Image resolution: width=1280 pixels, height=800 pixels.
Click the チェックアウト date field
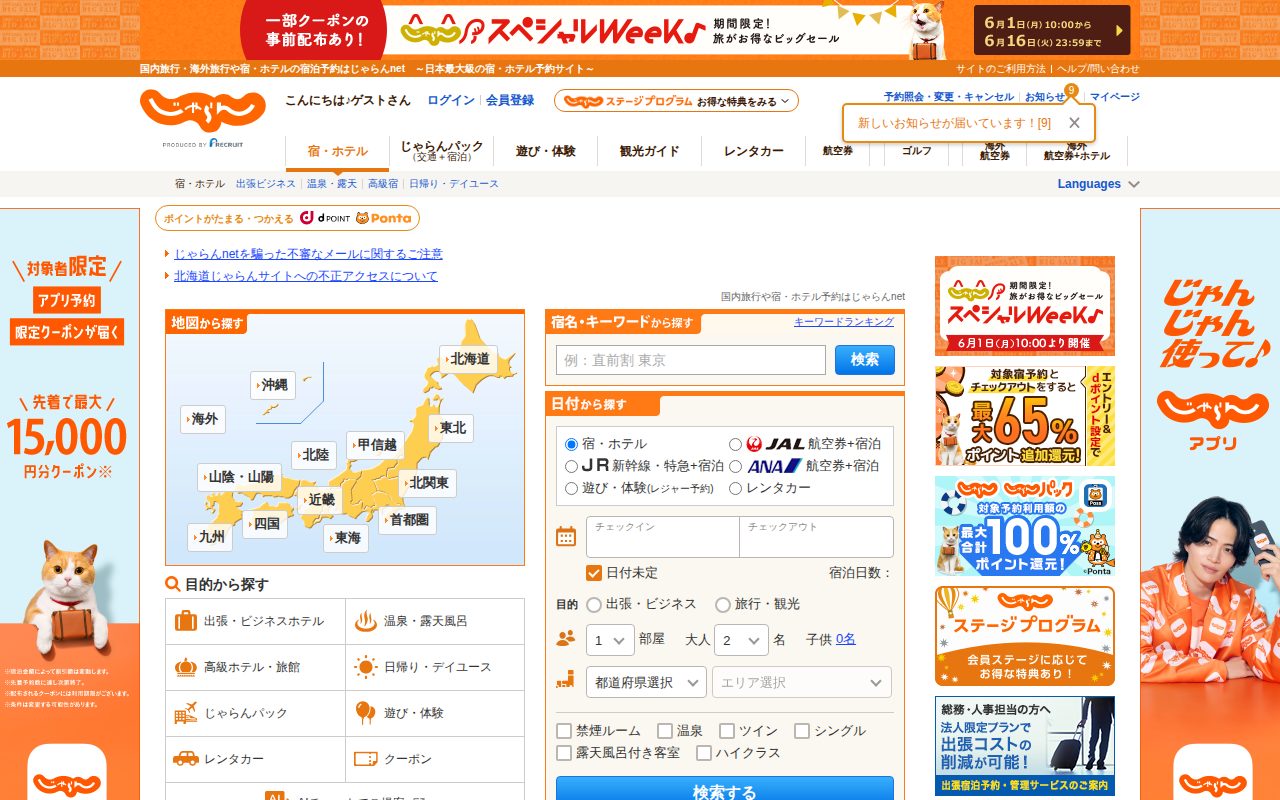817,537
